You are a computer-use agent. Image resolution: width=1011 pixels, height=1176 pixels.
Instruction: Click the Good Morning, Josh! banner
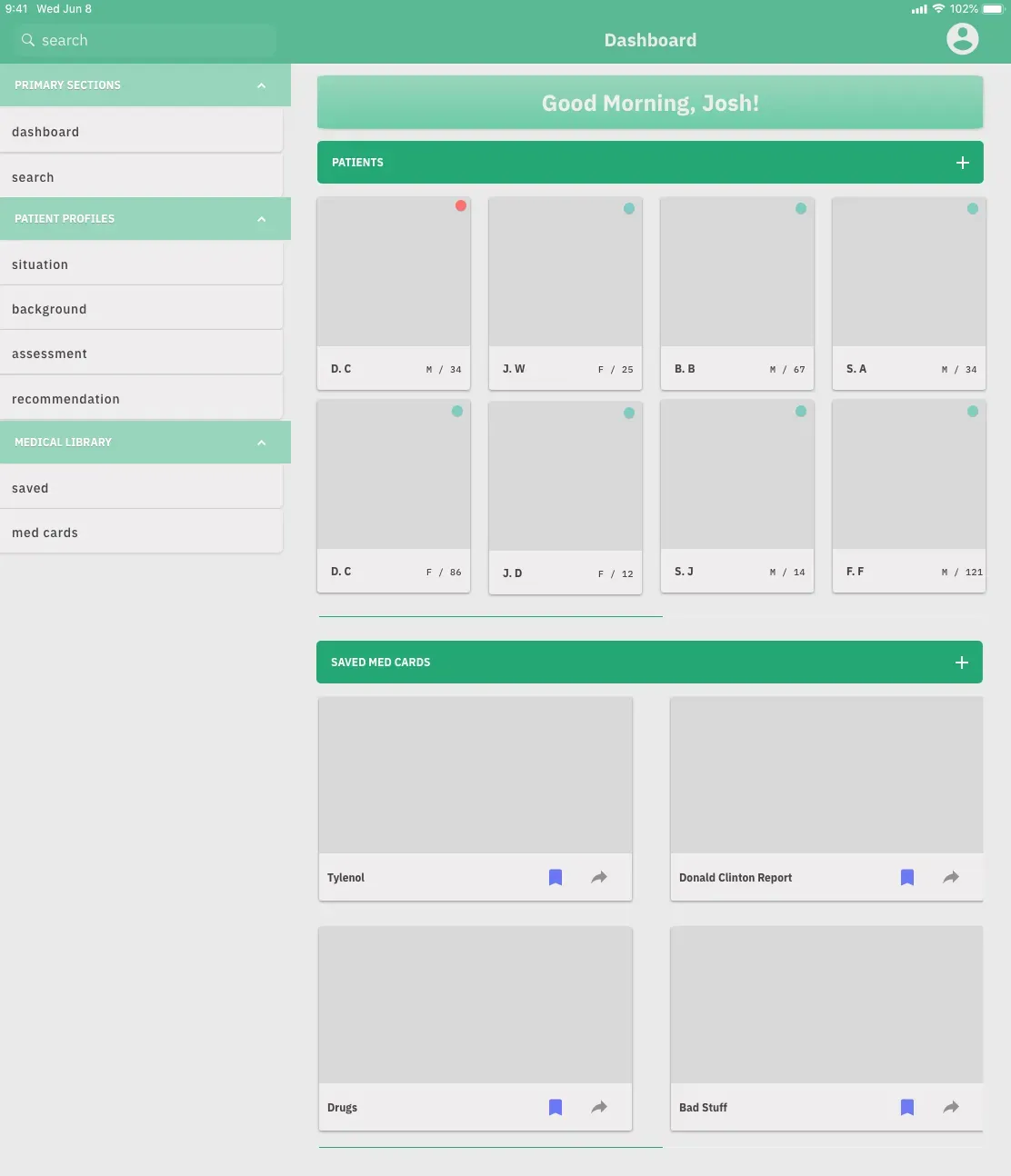(650, 103)
